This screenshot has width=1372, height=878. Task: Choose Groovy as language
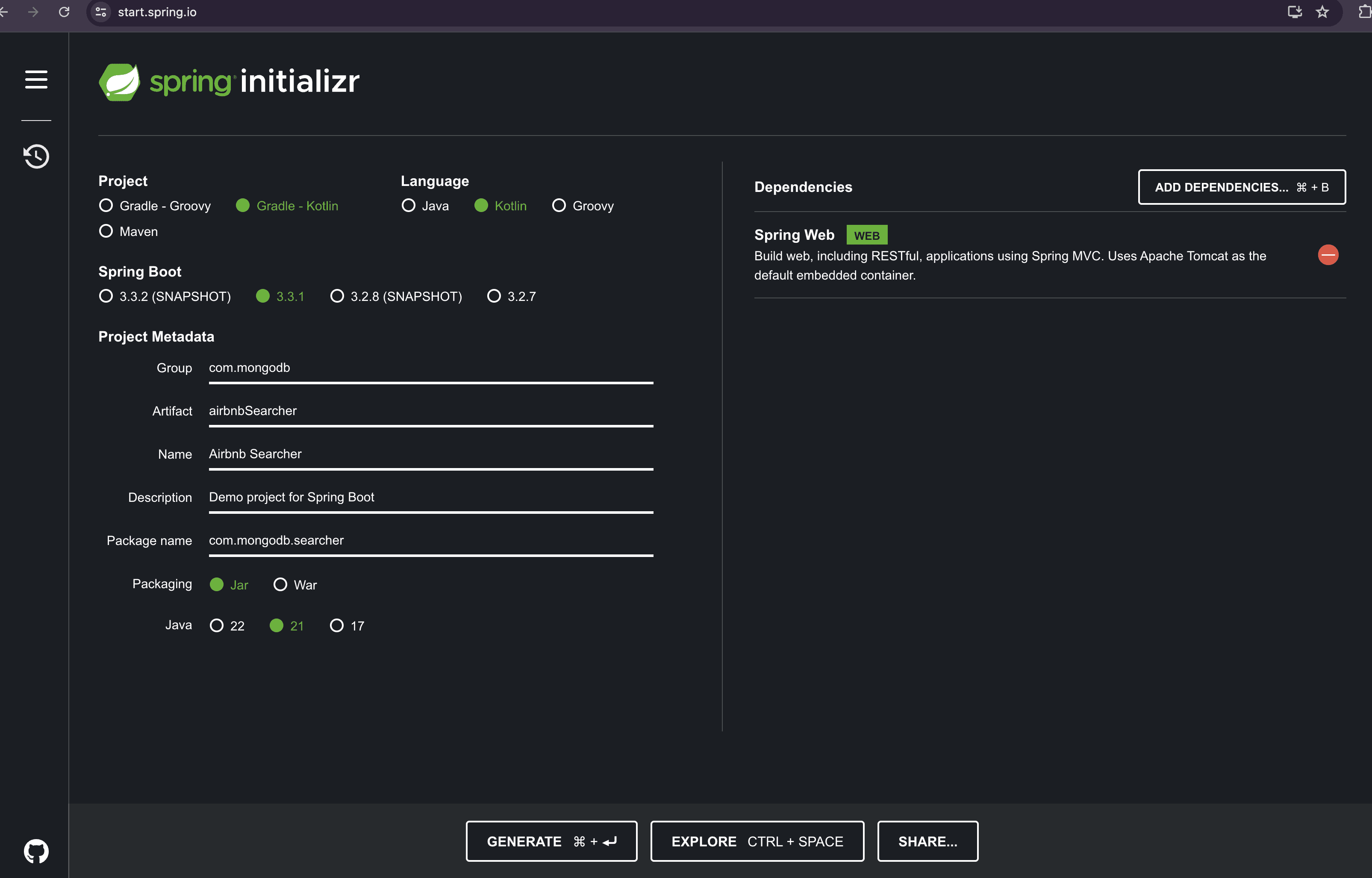583,206
